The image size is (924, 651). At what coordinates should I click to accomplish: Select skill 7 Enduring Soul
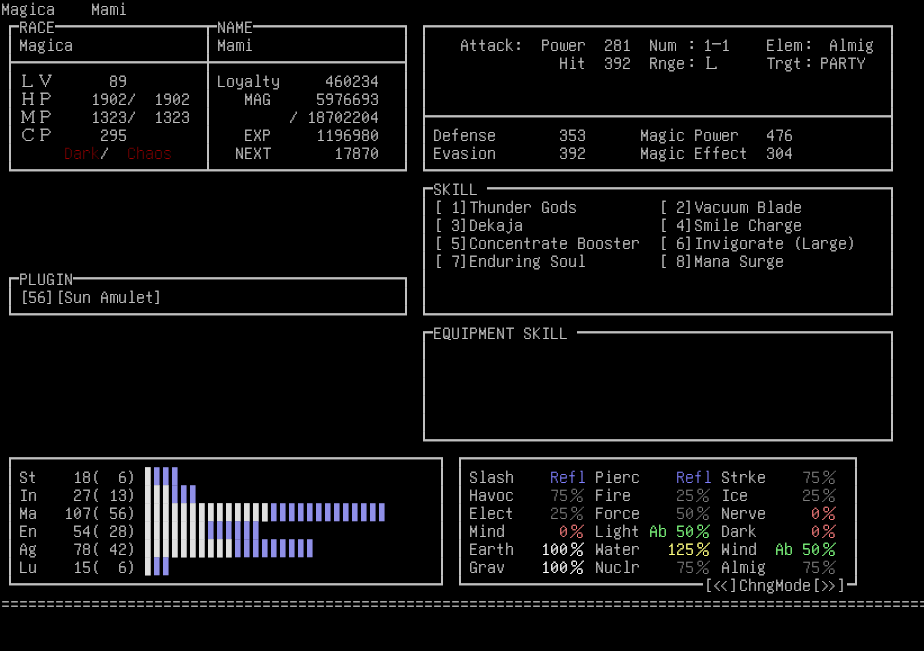click(510, 262)
